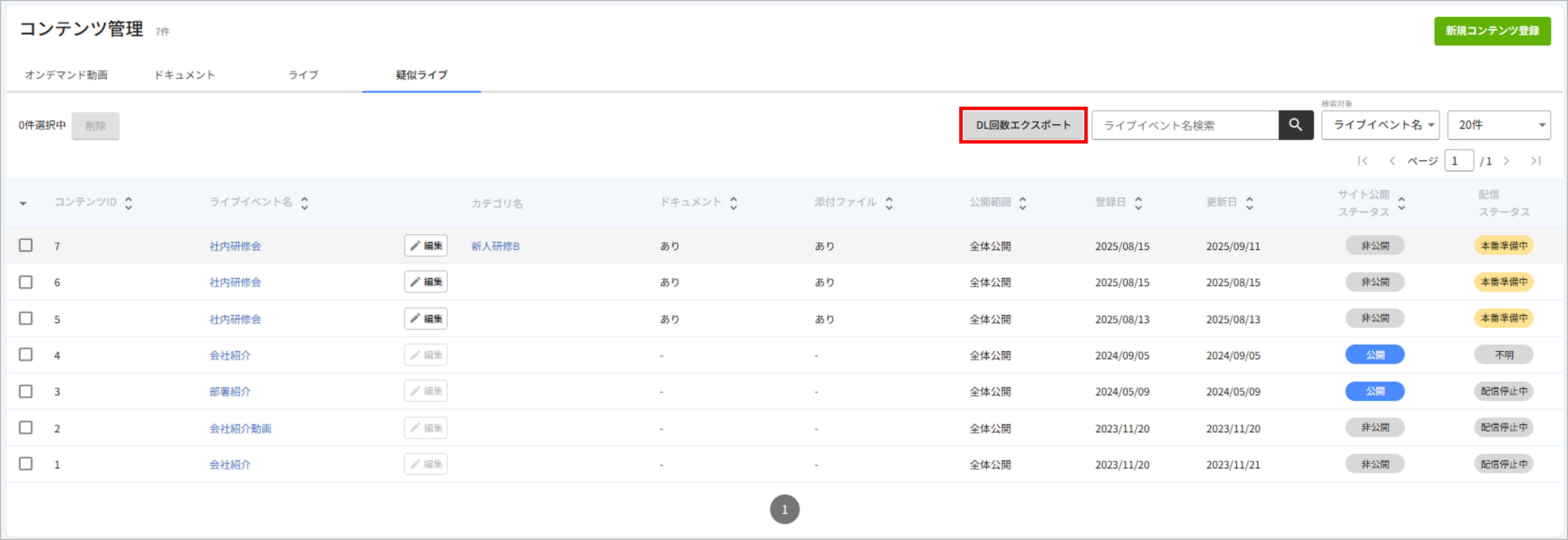Go to previous page chevron
Viewport: 1568px width, 540px height.
pos(1391,161)
